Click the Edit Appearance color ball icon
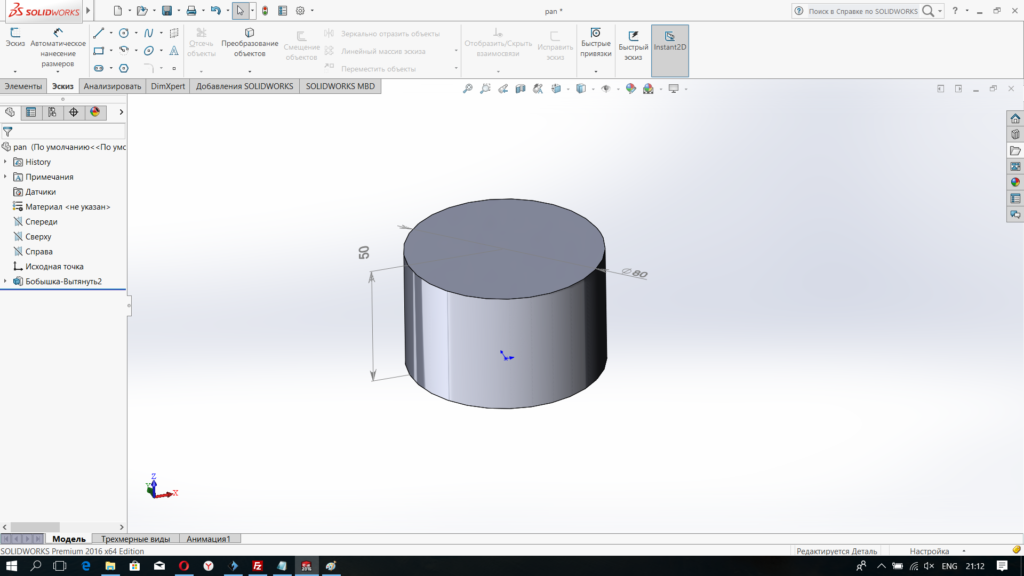1024x576 pixels. click(x=631, y=89)
